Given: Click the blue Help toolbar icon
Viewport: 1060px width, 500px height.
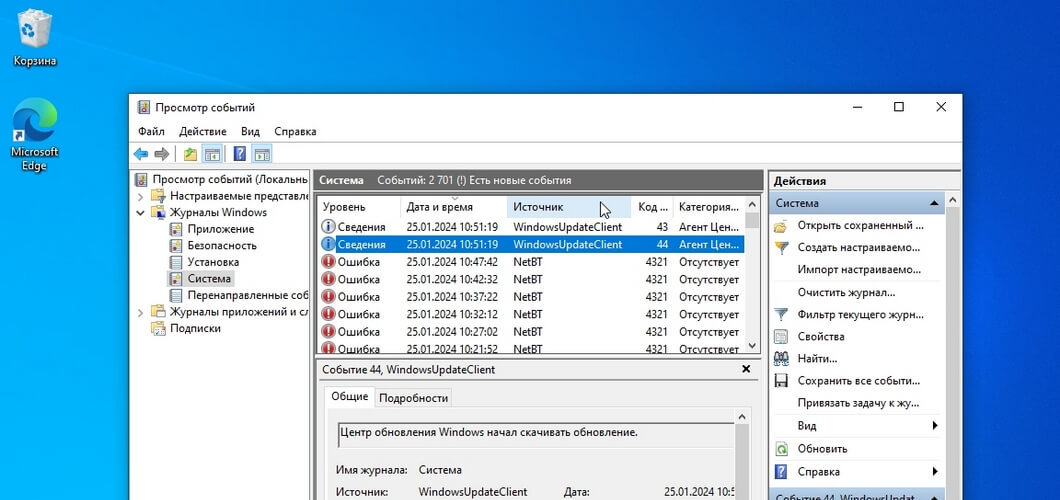Looking at the screenshot, I should [x=240, y=154].
